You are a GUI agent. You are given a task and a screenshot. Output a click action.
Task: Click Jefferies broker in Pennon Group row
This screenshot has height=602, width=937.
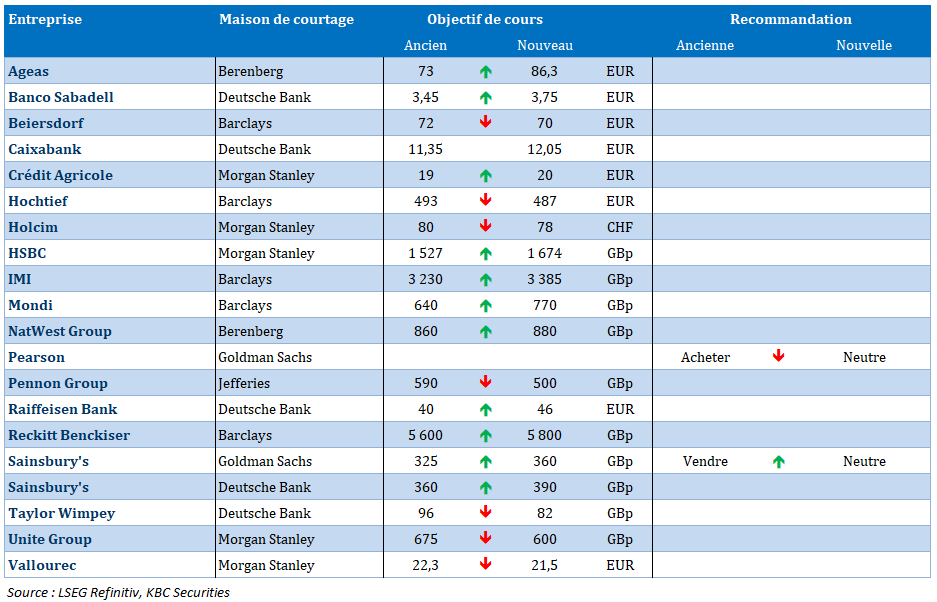[x=244, y=384]
